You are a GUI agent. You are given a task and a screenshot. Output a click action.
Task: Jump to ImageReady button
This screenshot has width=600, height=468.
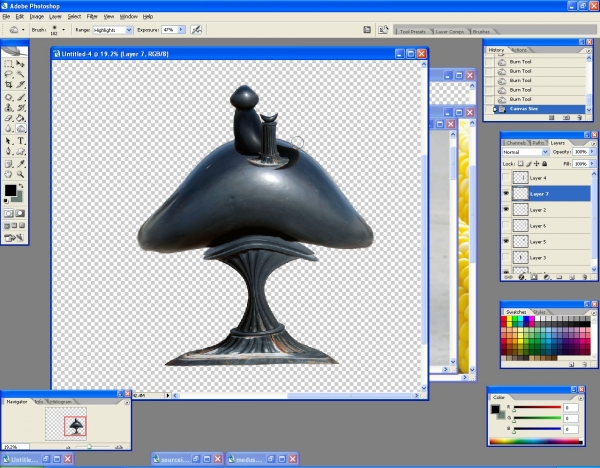(x=14, y=238)
